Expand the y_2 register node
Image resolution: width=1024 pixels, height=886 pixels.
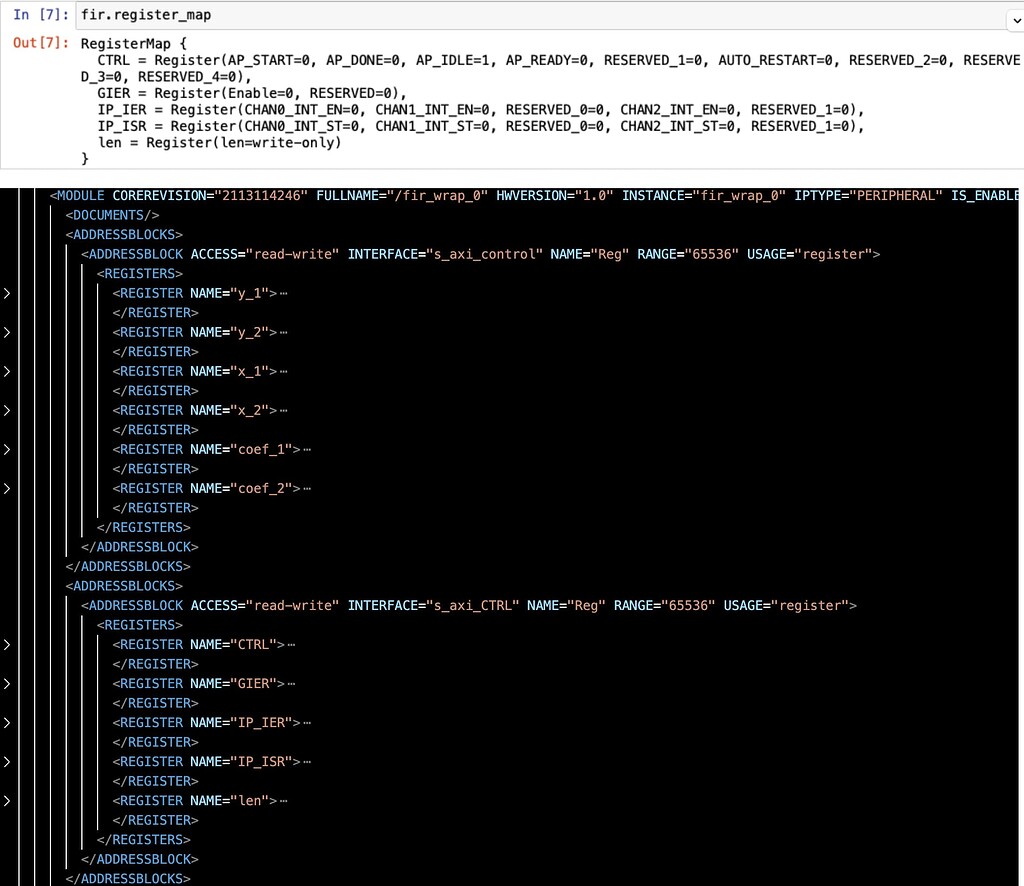pos(7,331)
